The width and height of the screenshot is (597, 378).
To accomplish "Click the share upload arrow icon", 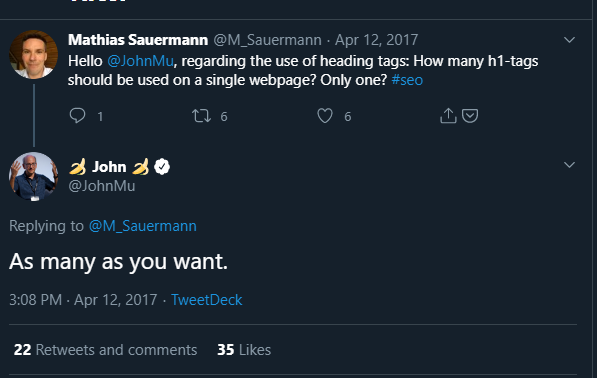I will click(448, 115).
